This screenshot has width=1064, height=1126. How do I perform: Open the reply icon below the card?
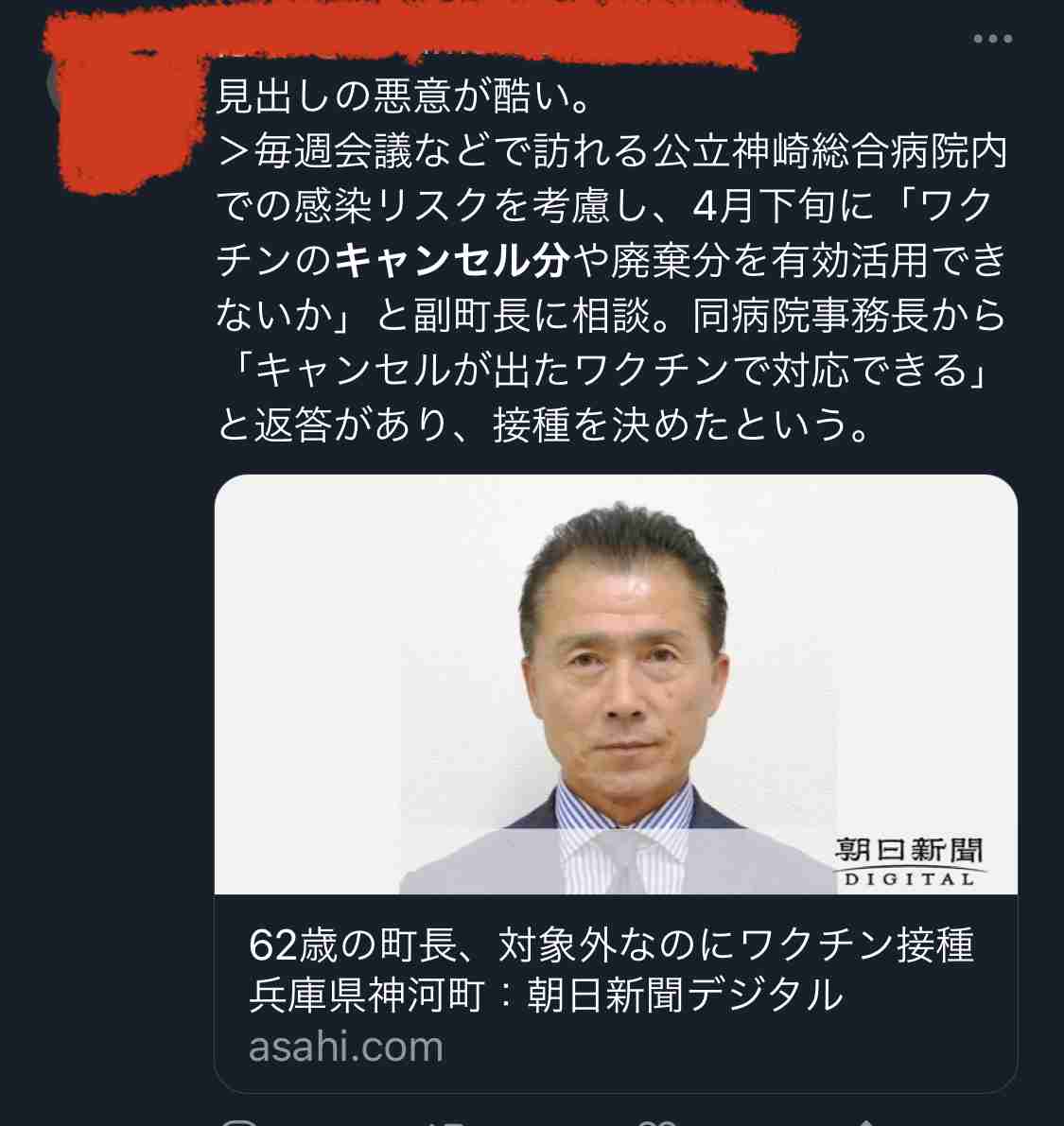238,1121
